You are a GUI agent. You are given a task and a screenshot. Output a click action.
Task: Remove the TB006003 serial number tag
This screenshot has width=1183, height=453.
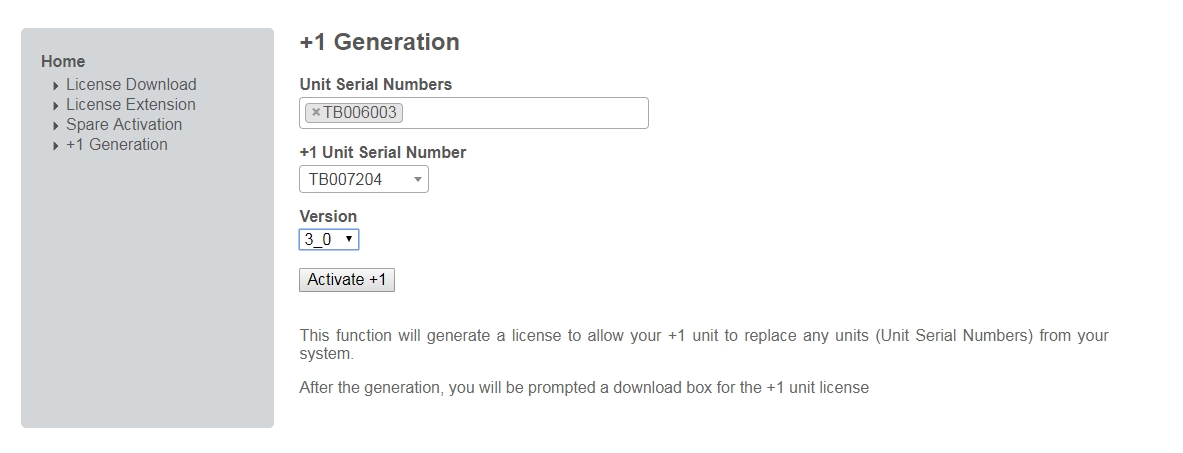316,113
